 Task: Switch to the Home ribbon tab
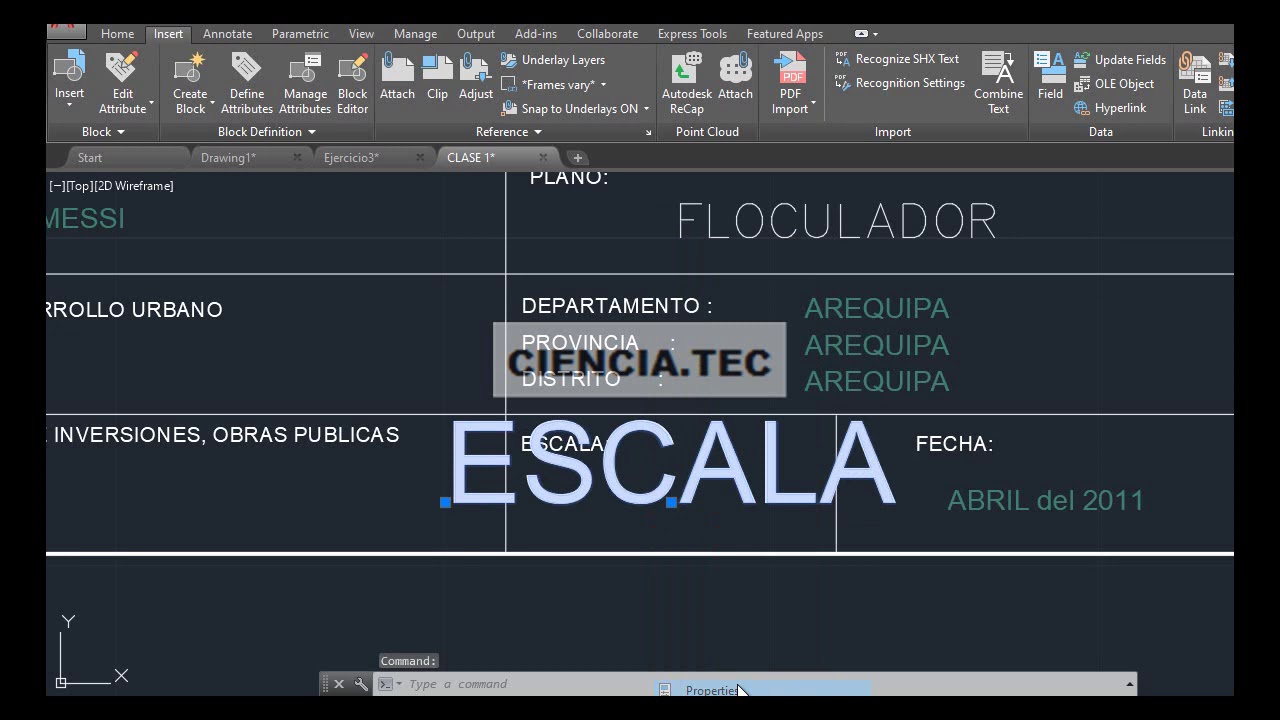click(x=117, y=34)
